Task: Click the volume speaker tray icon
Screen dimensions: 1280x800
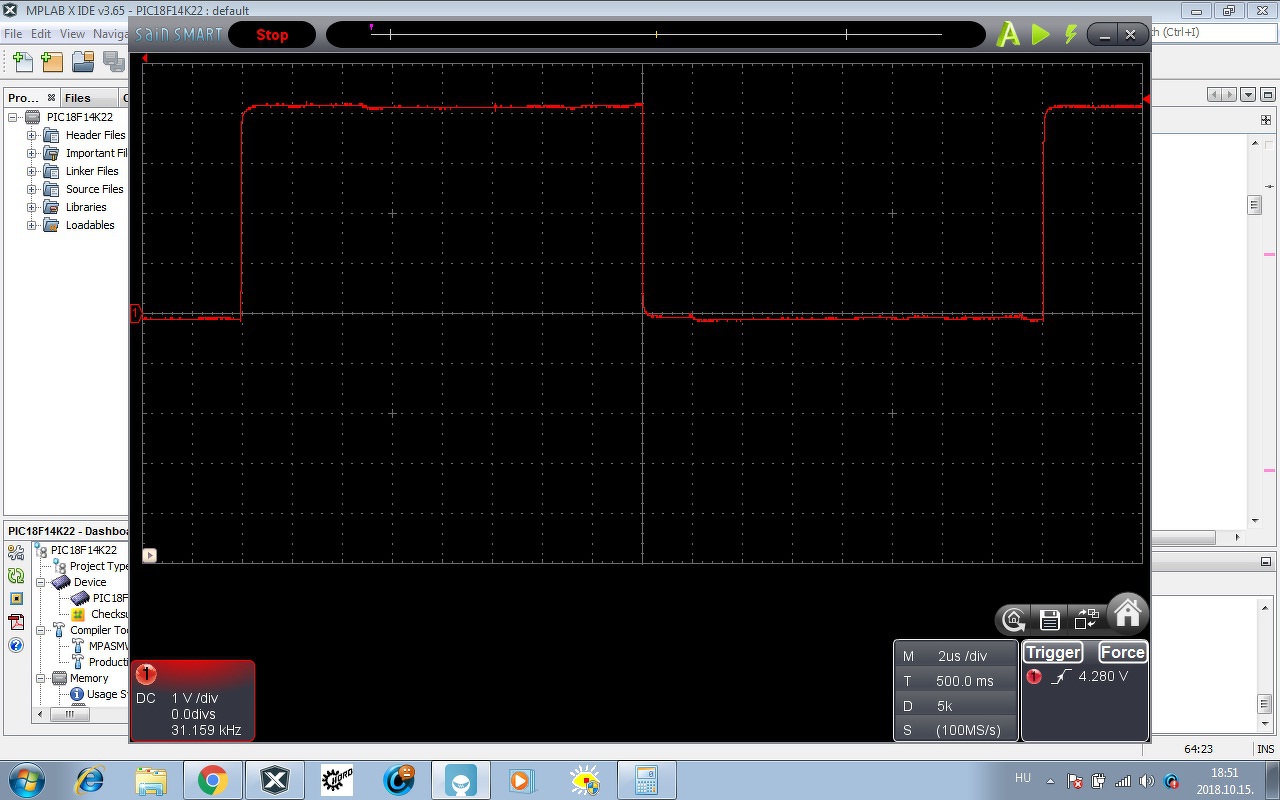Action: (x=1147, y=781)
